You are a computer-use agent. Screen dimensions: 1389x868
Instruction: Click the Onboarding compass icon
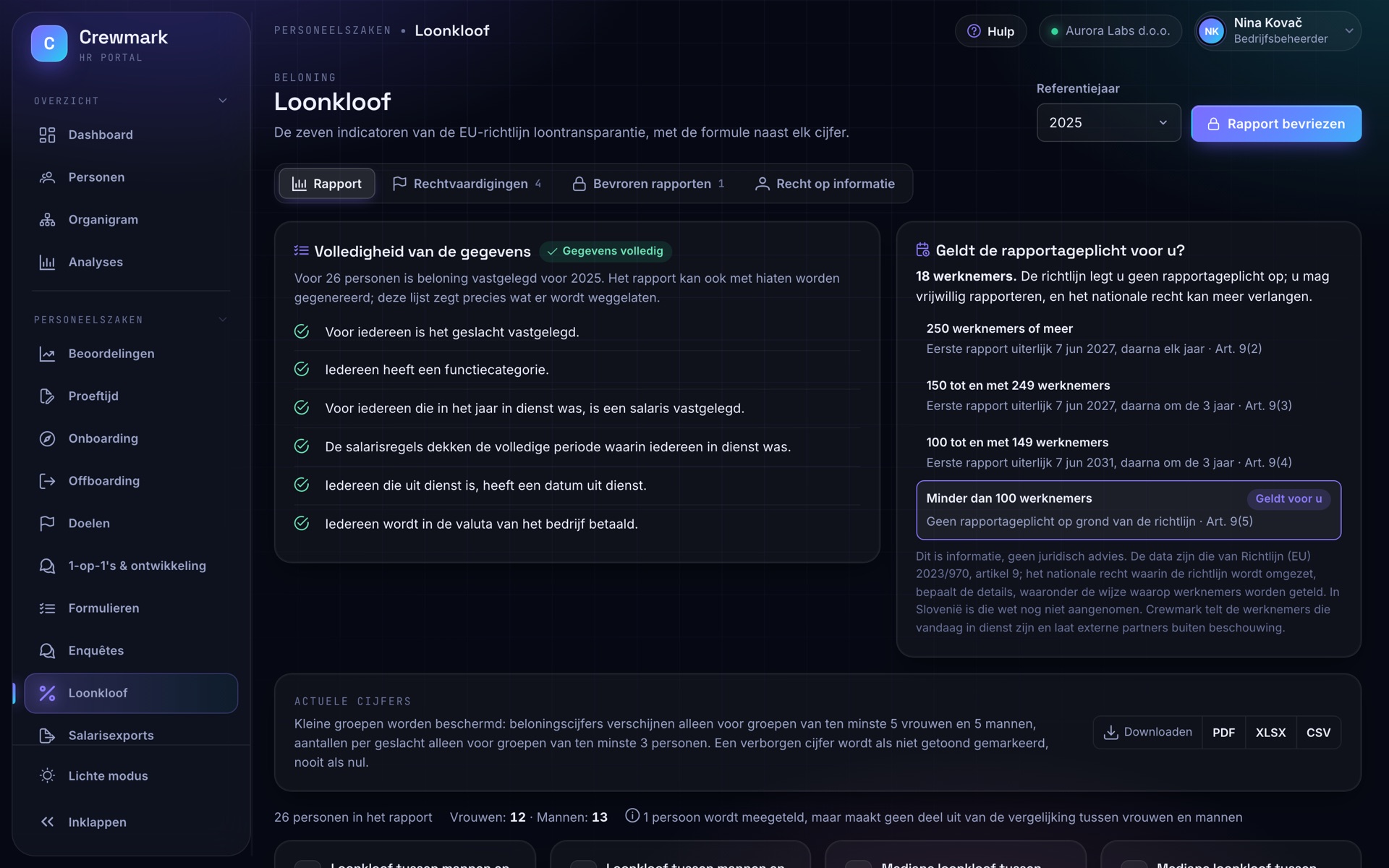(x=47, y=439)
